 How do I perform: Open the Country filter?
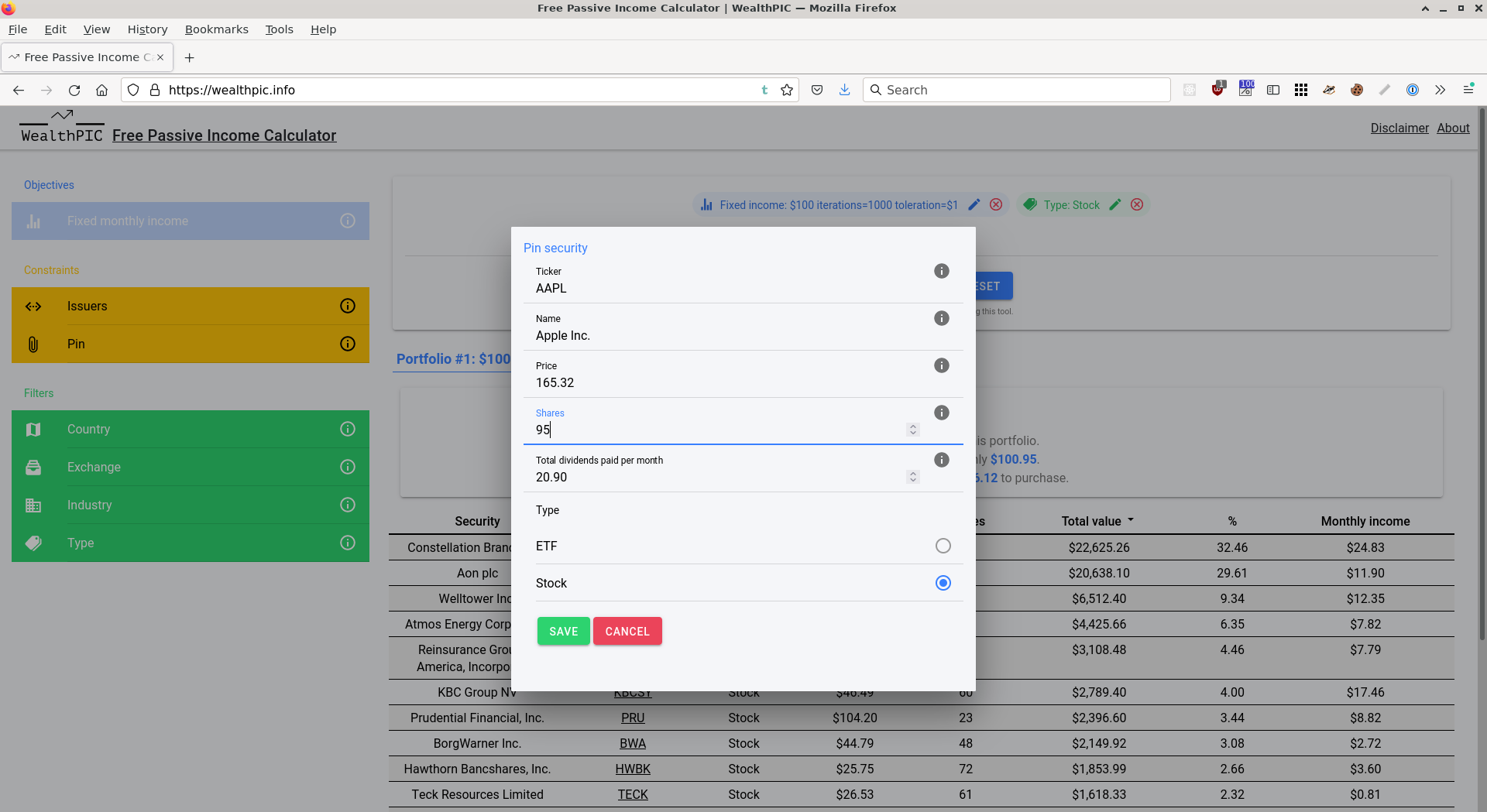[191, 429]
